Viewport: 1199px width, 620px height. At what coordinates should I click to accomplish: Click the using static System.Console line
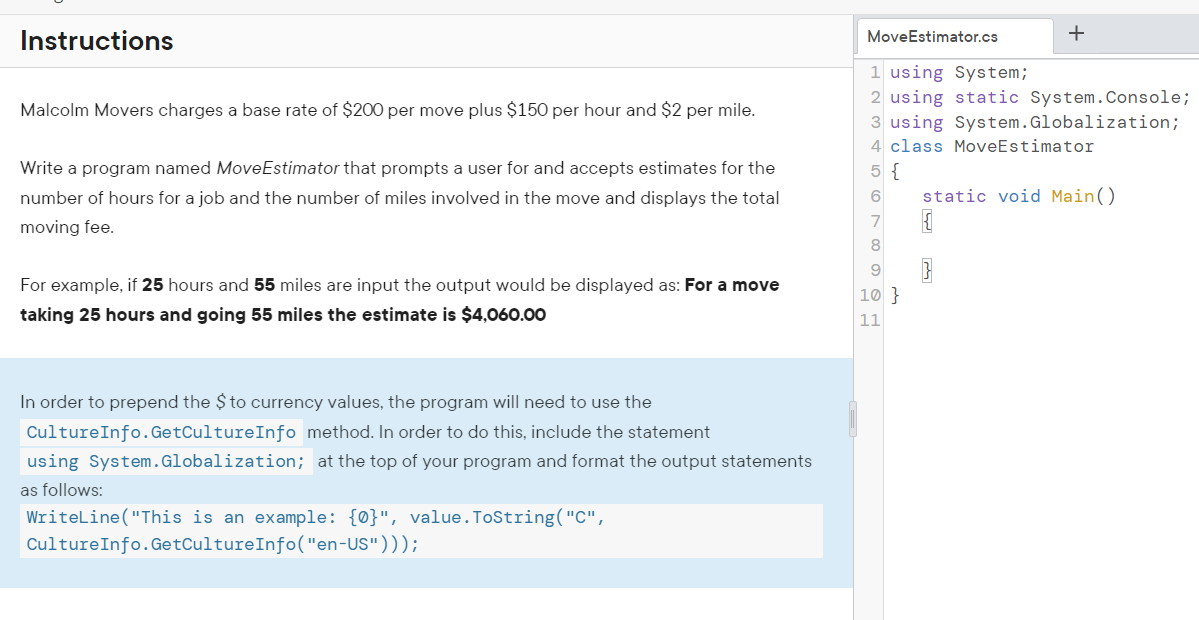pyautogui.click(x=1040, y=96)
